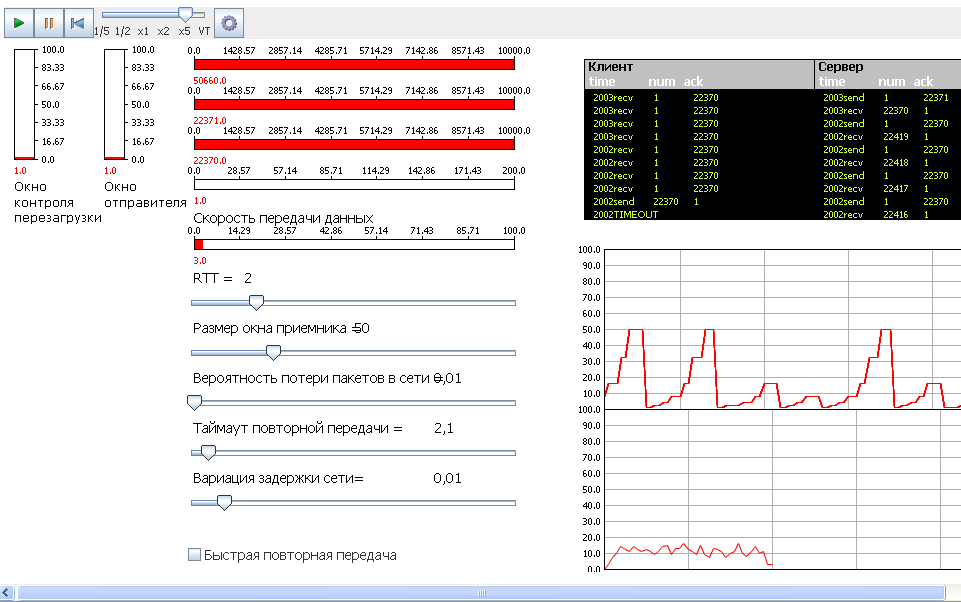Click Окно контроля перезагрузки label
The width and height of the screenshot is (961, 602).
(58, 202)
